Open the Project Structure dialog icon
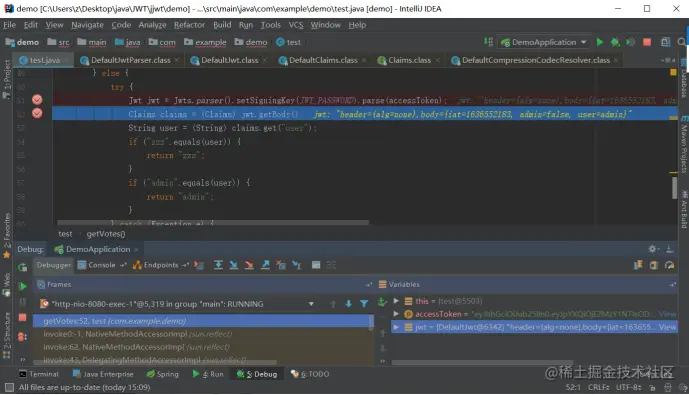Image resolution: width=689 pixels, height=395 pixels. click(666, 42)
